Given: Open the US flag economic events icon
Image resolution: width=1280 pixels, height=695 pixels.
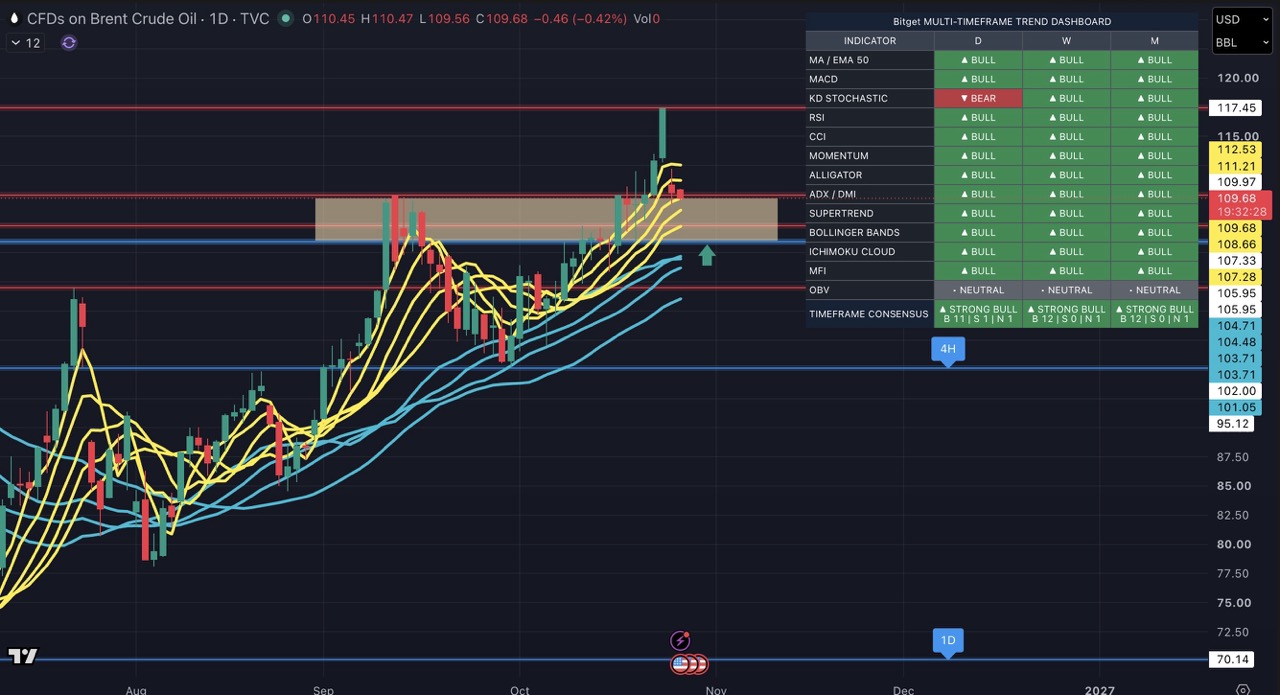Looking at the screenshot, I should click(x=681, y=663).
